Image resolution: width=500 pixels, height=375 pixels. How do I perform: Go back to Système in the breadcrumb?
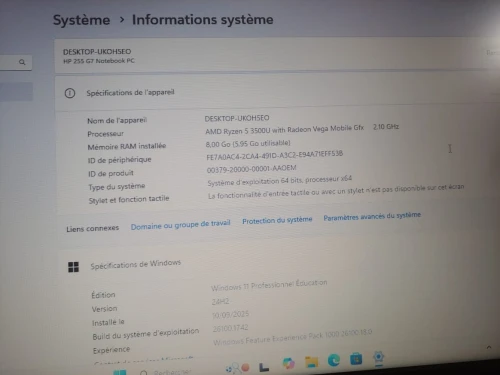point(81,20)
